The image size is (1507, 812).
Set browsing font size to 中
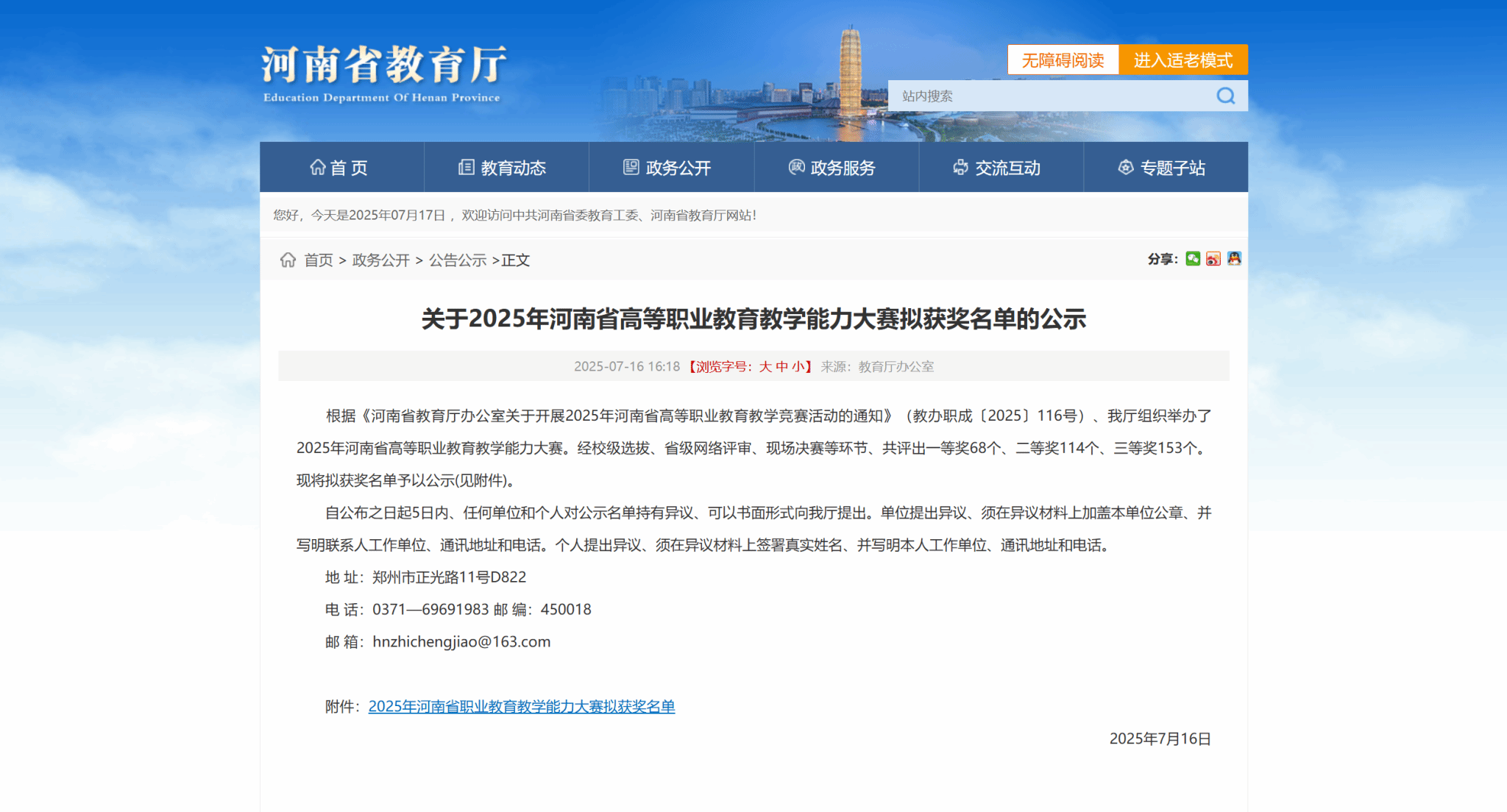point(781,366)
